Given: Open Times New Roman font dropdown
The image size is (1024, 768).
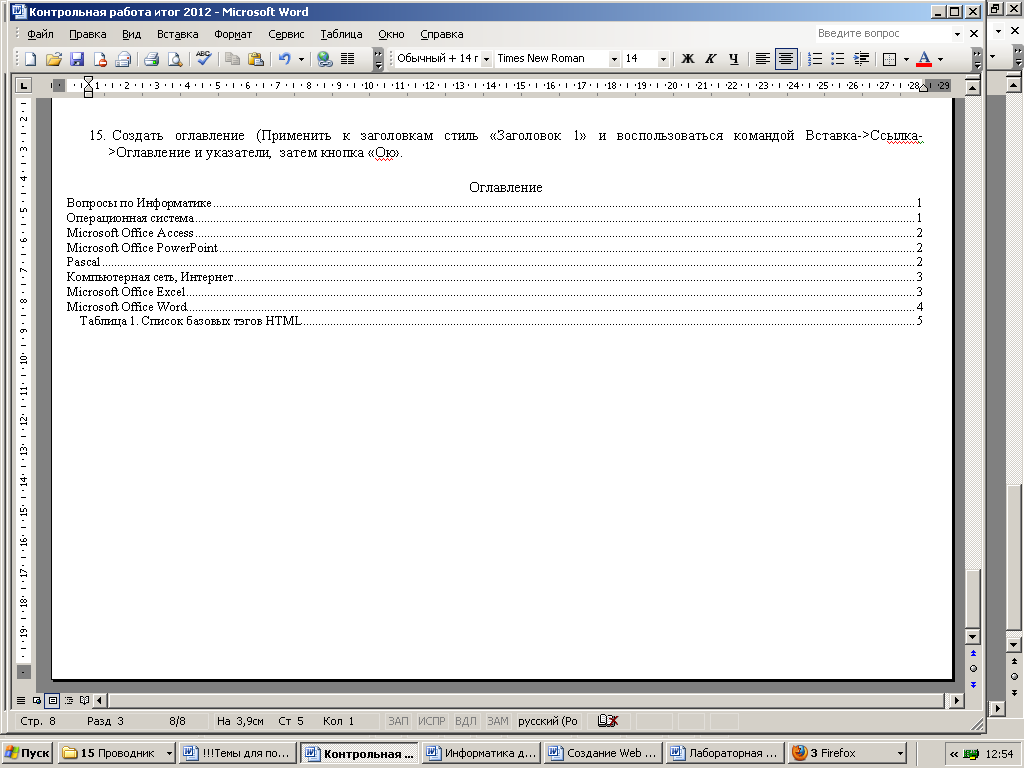Looking at the screenshot, I should [x=614, y=59].
